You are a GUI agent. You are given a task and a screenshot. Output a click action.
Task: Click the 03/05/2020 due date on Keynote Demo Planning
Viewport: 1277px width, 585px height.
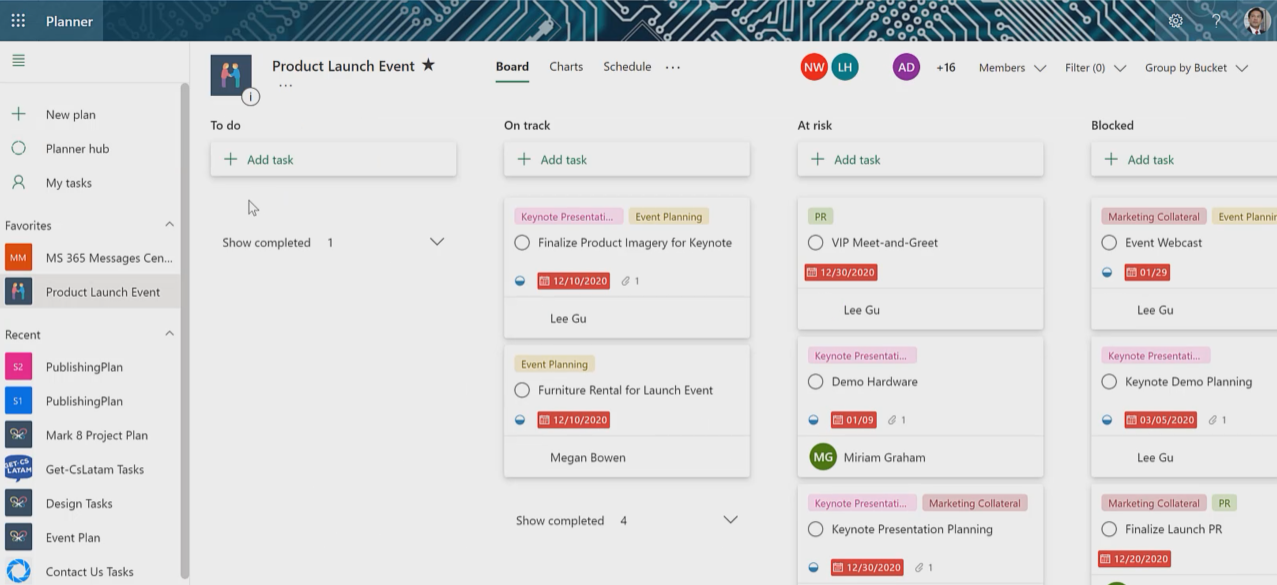(x=1160, y=420)
